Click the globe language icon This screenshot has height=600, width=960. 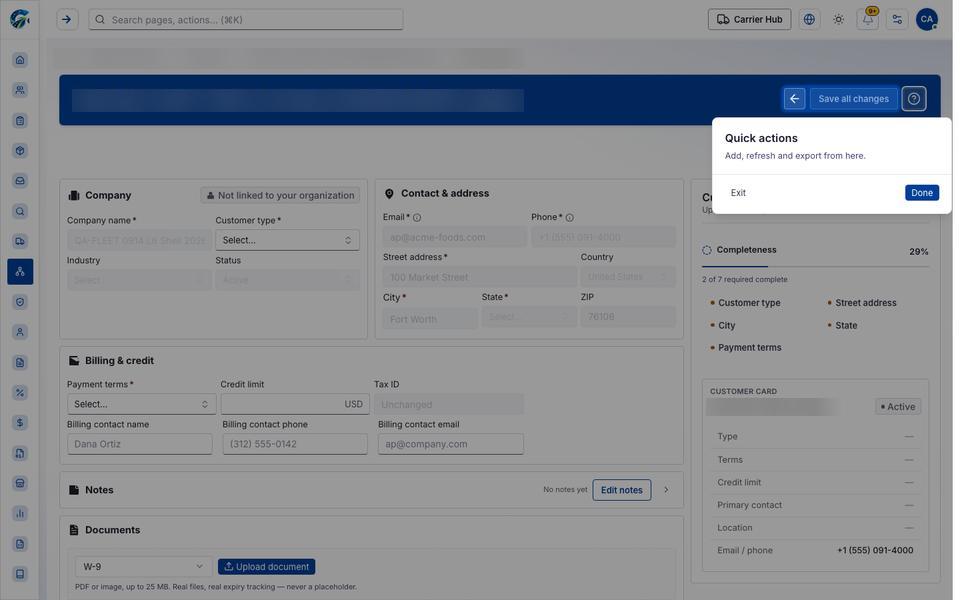coord(809,20)
